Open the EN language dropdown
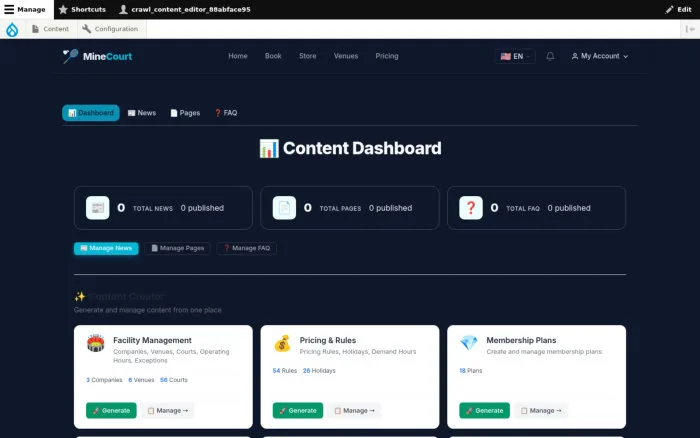 click(515, 56)
